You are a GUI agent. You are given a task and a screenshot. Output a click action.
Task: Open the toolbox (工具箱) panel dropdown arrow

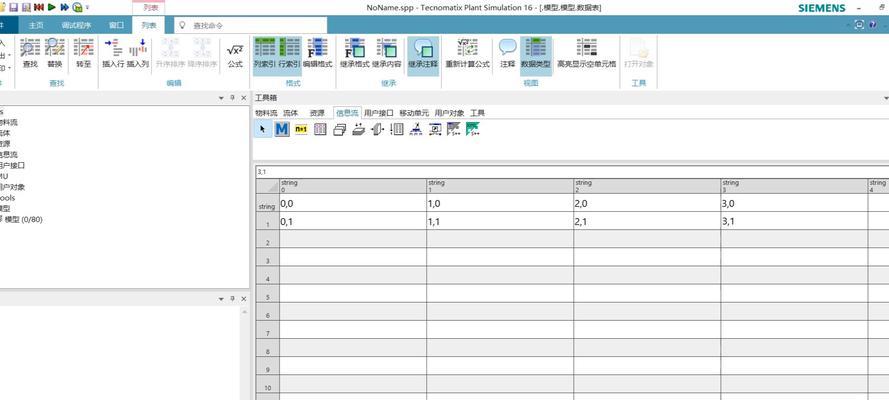pyautogui.click(x=886, y=98)
